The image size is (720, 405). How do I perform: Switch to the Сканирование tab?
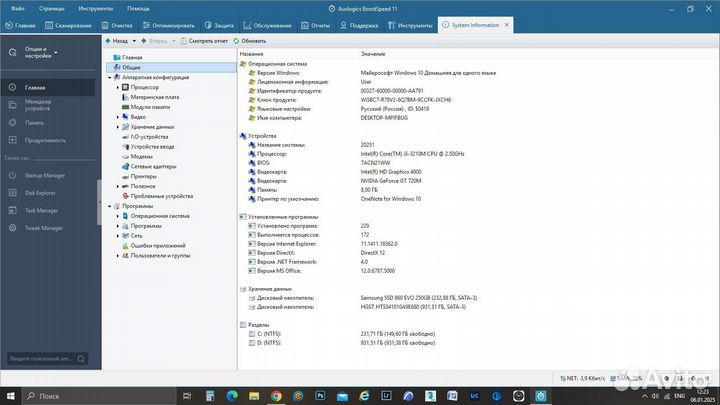[68, 25]
